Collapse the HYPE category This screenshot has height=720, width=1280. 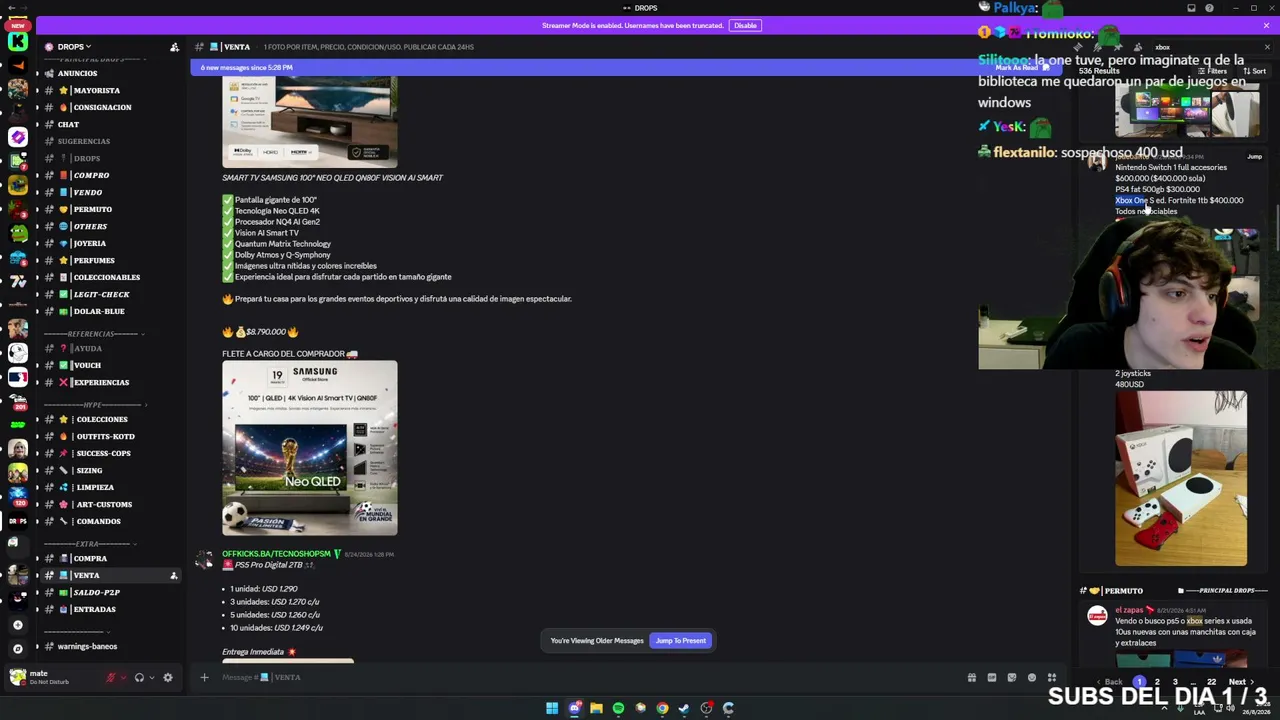click(x=95, y=404)
